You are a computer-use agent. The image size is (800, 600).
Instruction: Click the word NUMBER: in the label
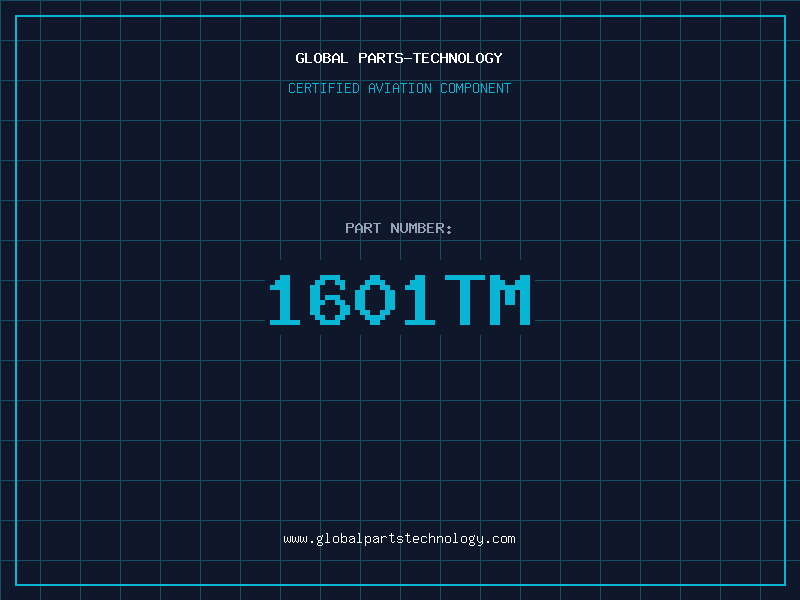421,228
